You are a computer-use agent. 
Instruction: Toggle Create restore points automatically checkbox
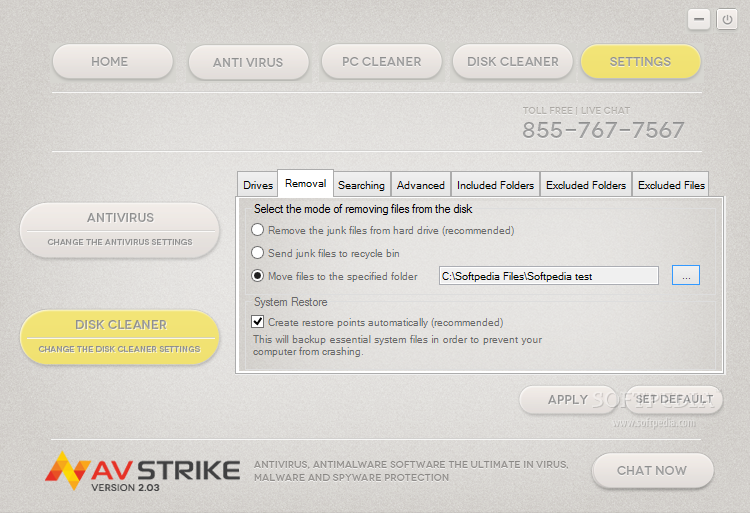[x=257, y=322]
